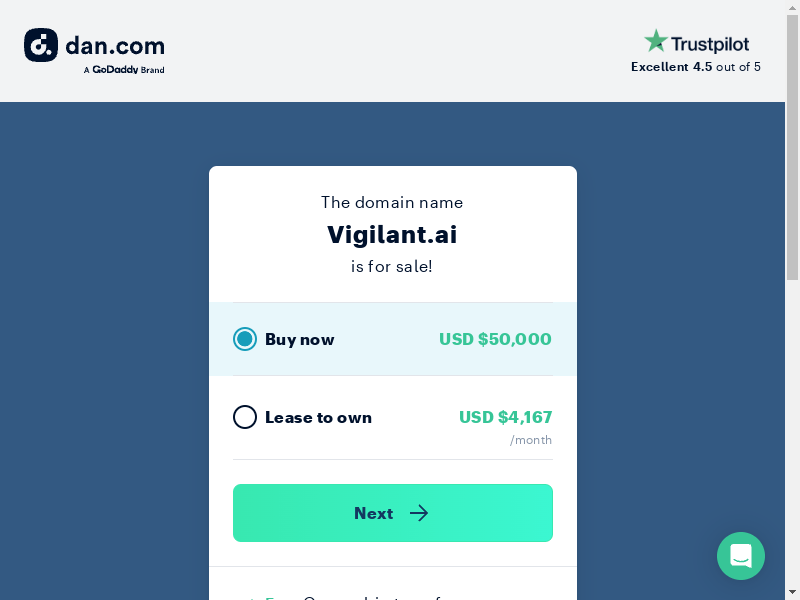This screenshot has width=800, height=600.
Task: Click the dan.com logo icon
Action: click(x=41, y=45)
